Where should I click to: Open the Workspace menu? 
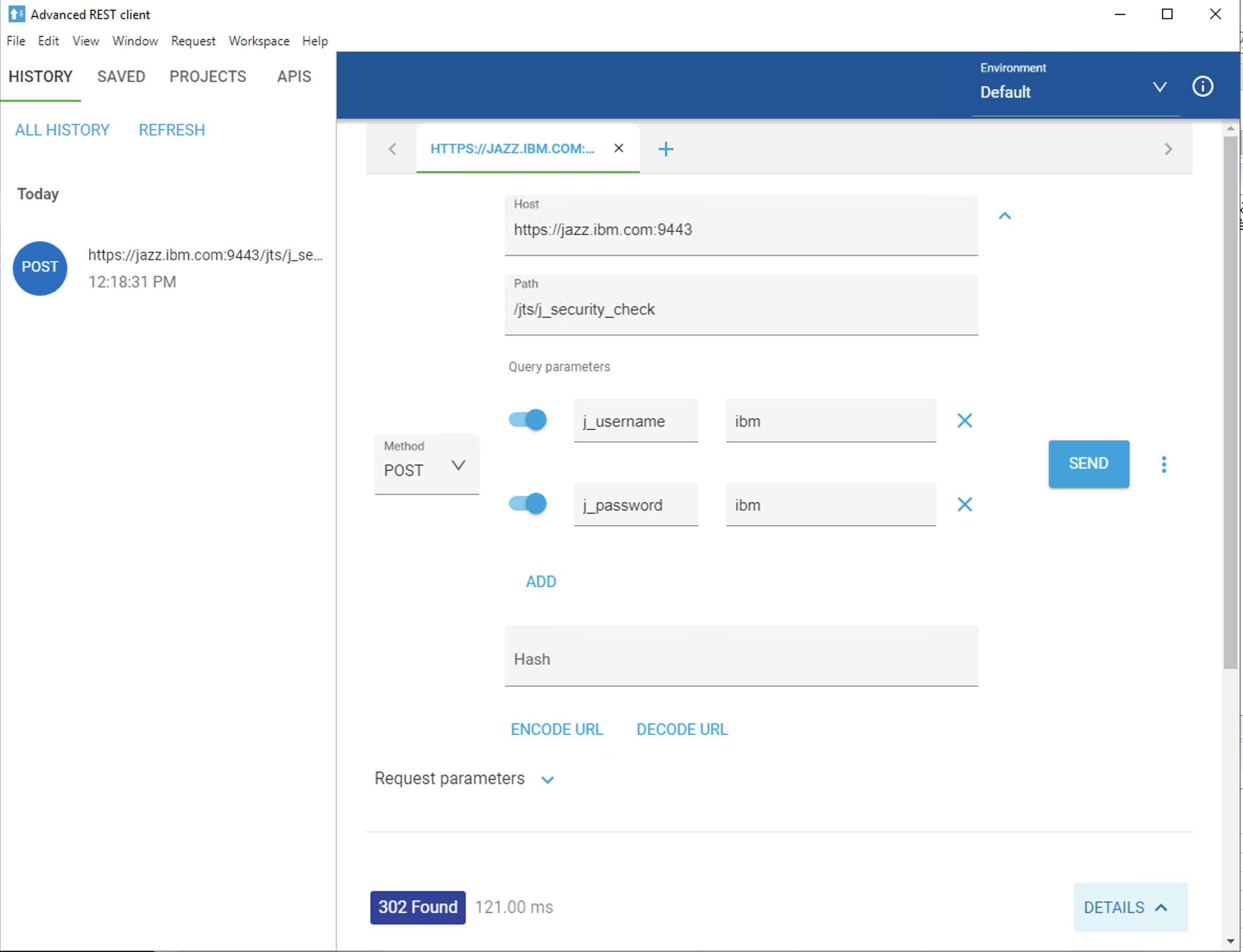click(x=259, y=41)
